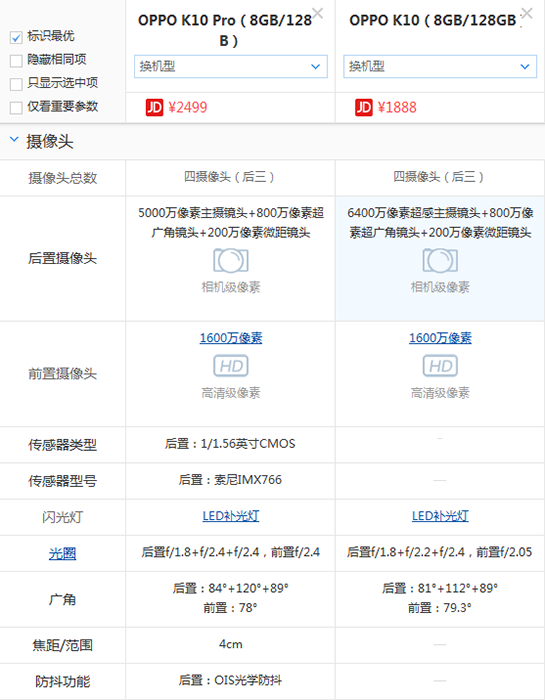The image size is (545, 700).
Task: Click LED补光灯 link for OPPO K10 Pro
Action: 231,516
